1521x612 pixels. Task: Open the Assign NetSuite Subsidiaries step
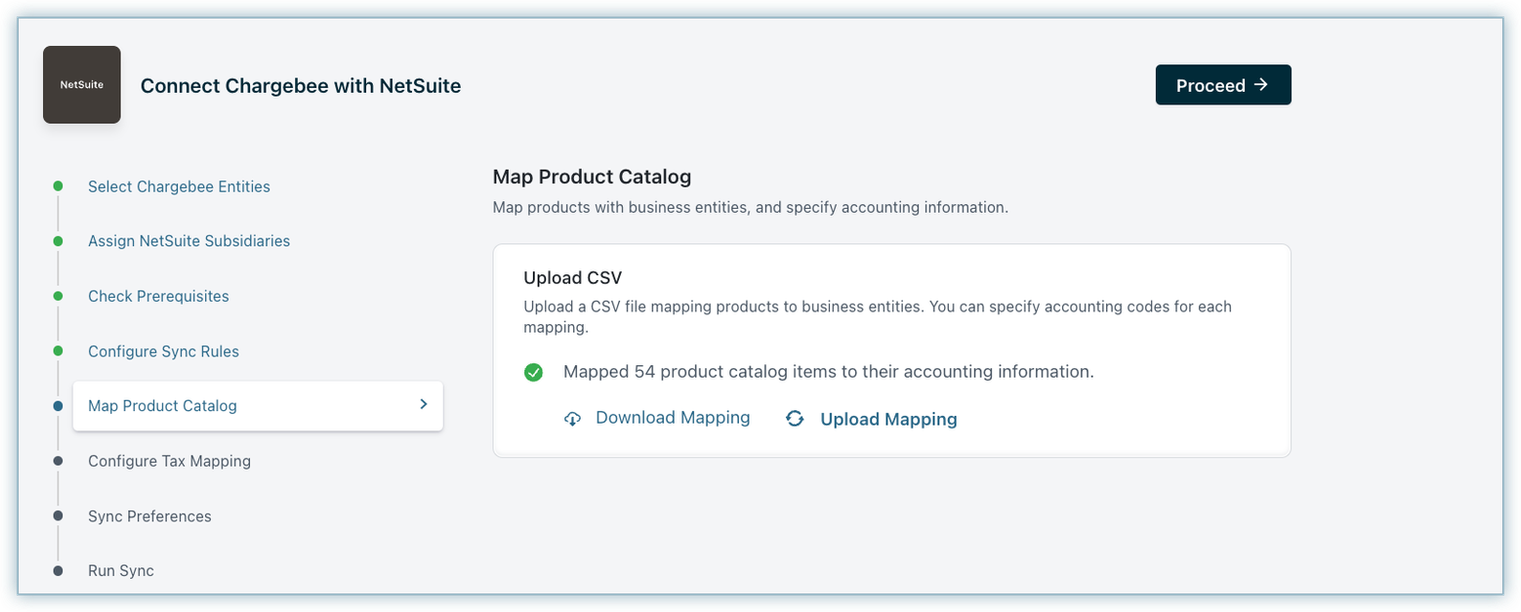[189, 241]
